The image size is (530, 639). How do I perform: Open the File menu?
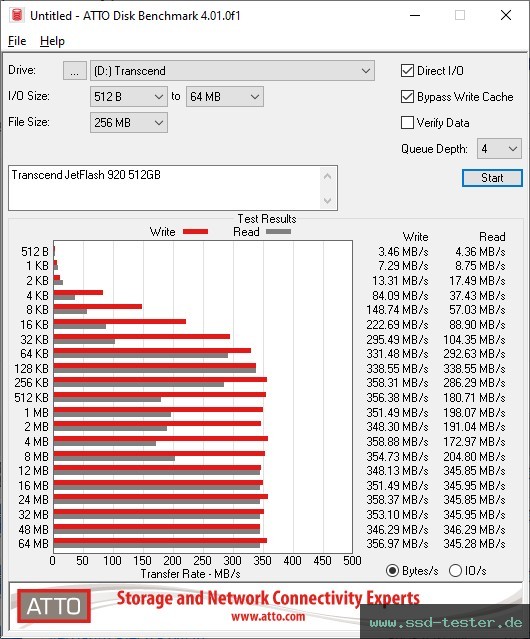17,41
